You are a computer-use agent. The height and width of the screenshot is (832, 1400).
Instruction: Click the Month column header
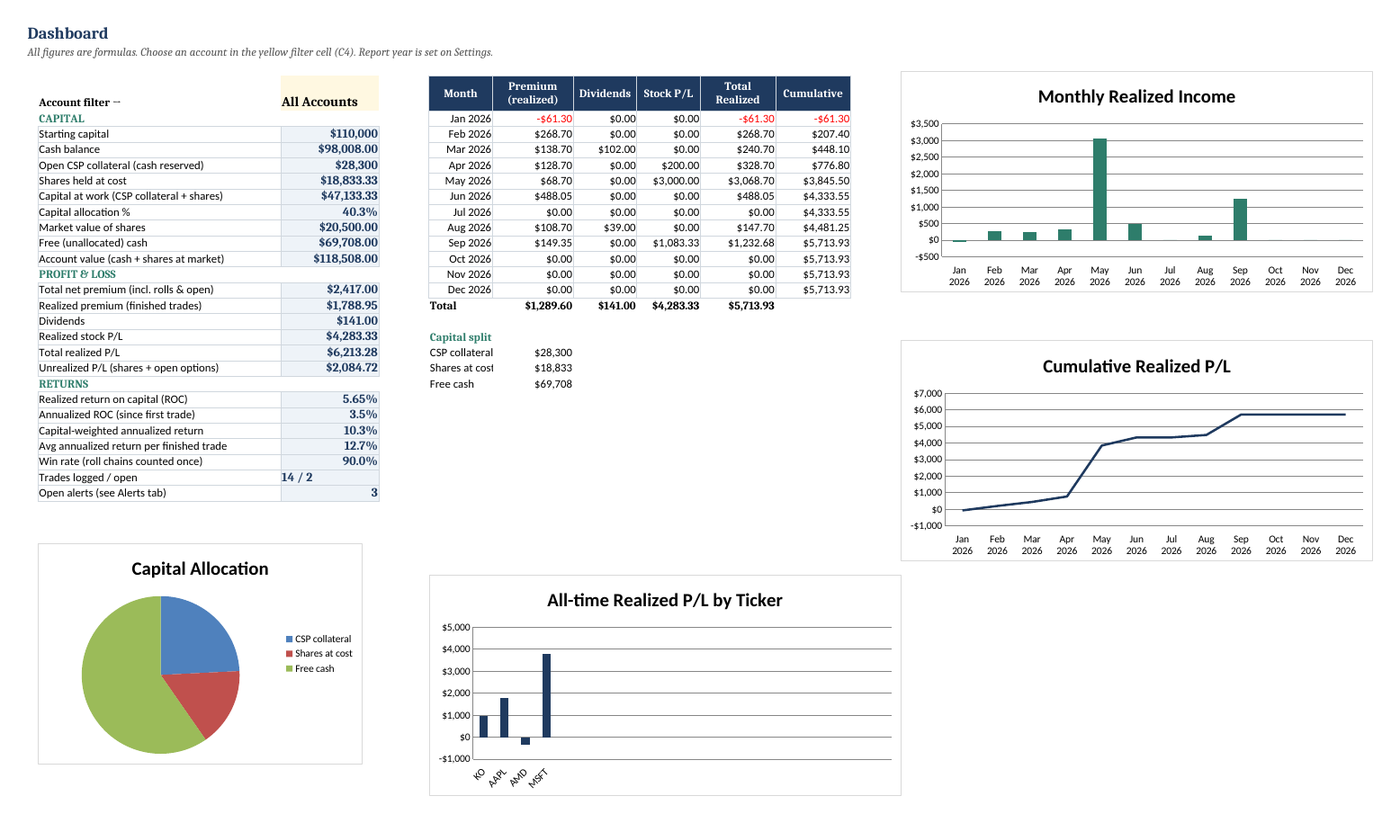(x=460, y=93)
